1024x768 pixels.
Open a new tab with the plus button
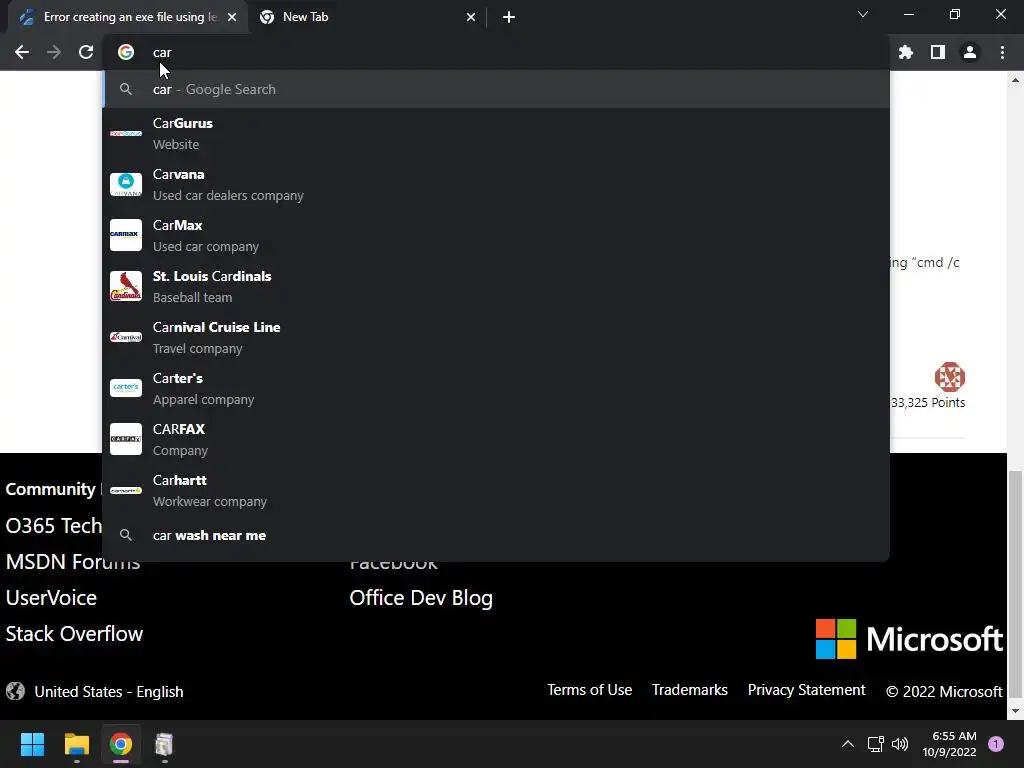click(509, 17)
